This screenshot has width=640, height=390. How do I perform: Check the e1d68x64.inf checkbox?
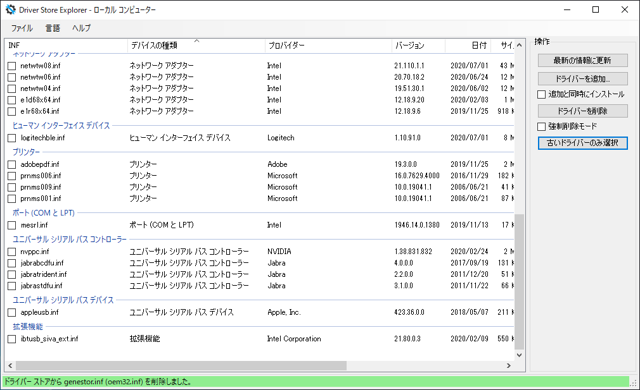coord(12,100)
